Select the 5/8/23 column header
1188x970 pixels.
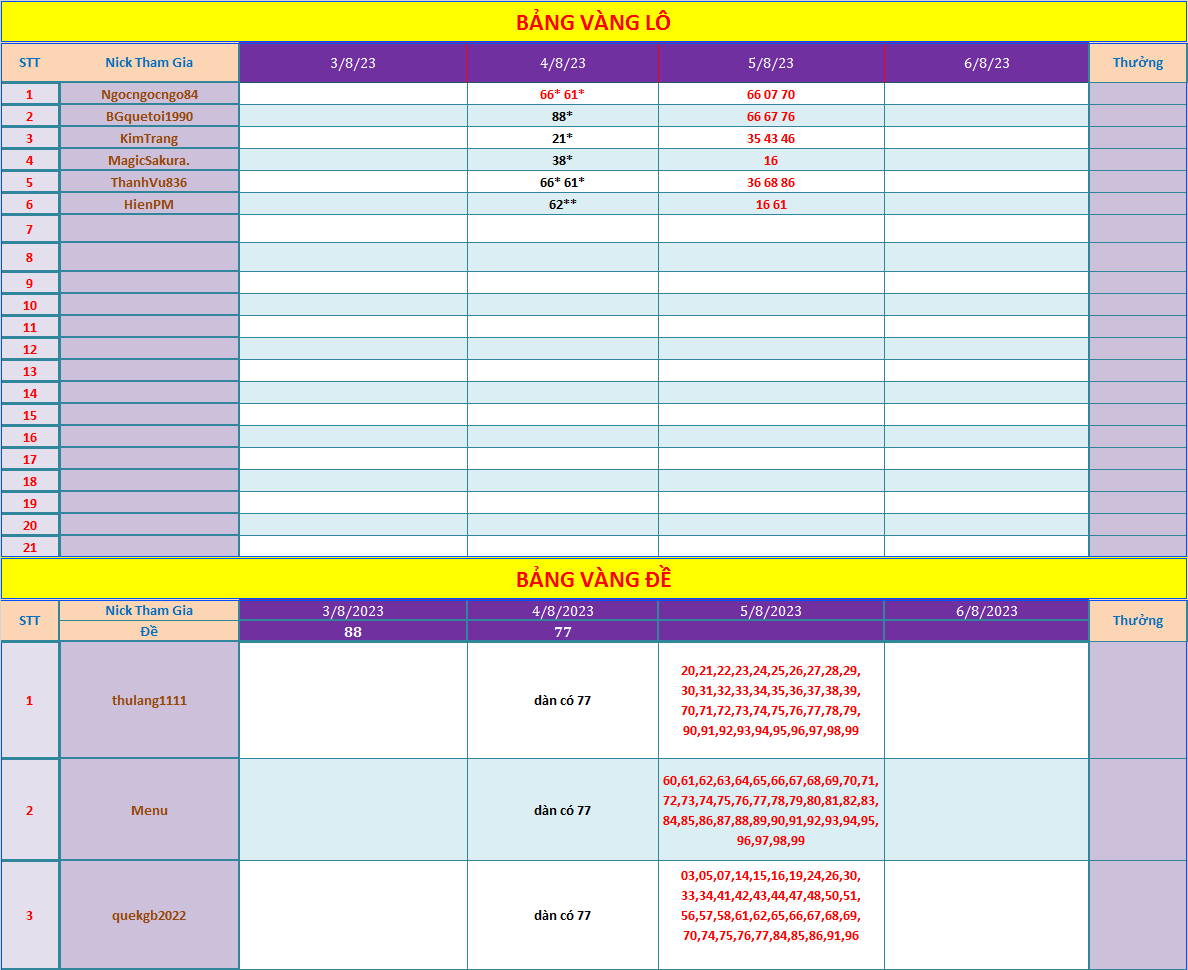[x=770, y=63]
